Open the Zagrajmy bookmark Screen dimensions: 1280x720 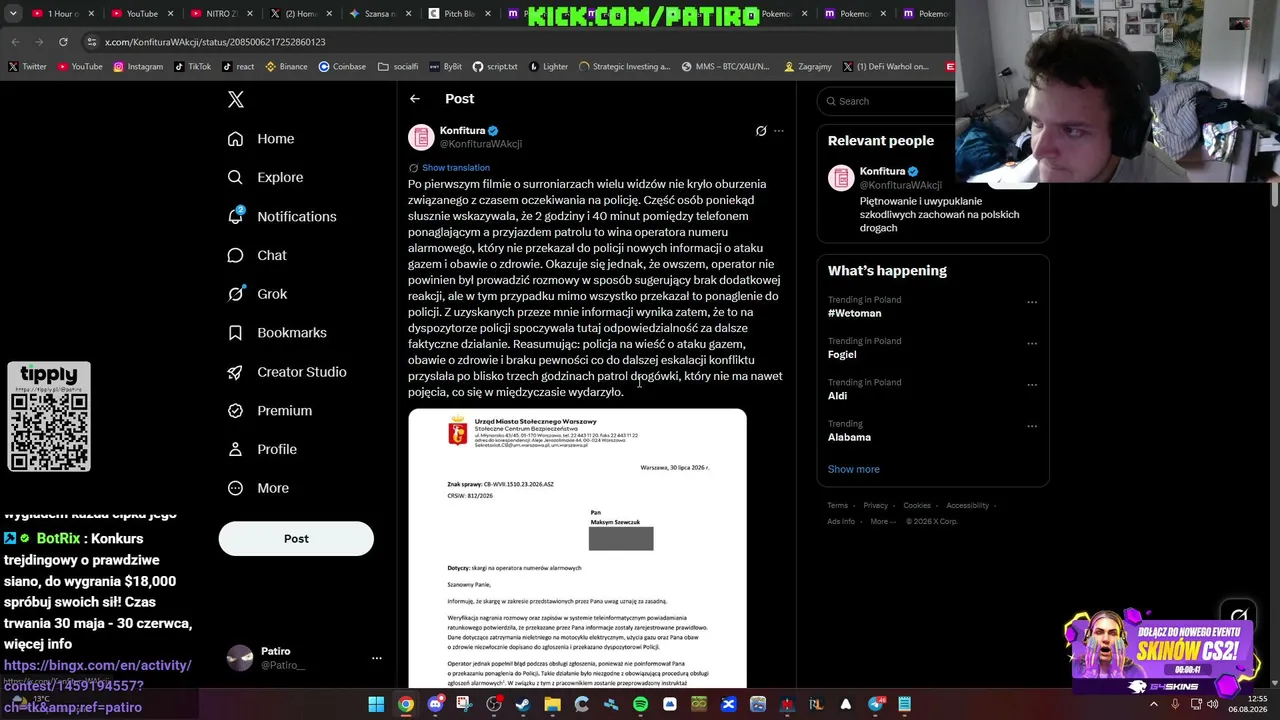click(808, 67)
